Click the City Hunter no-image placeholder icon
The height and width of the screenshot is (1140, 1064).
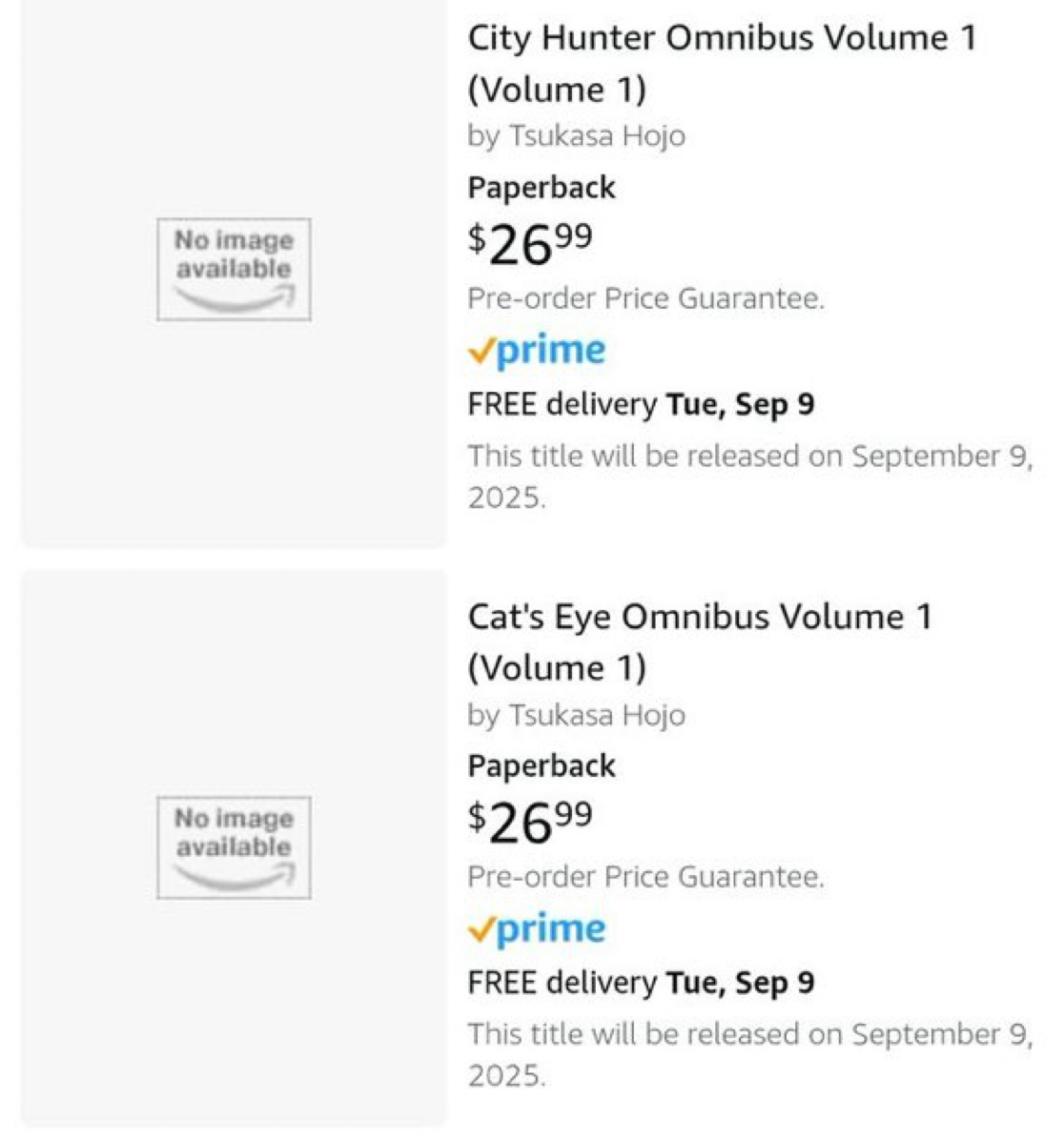pyautogui.click(x=234, y=269)
